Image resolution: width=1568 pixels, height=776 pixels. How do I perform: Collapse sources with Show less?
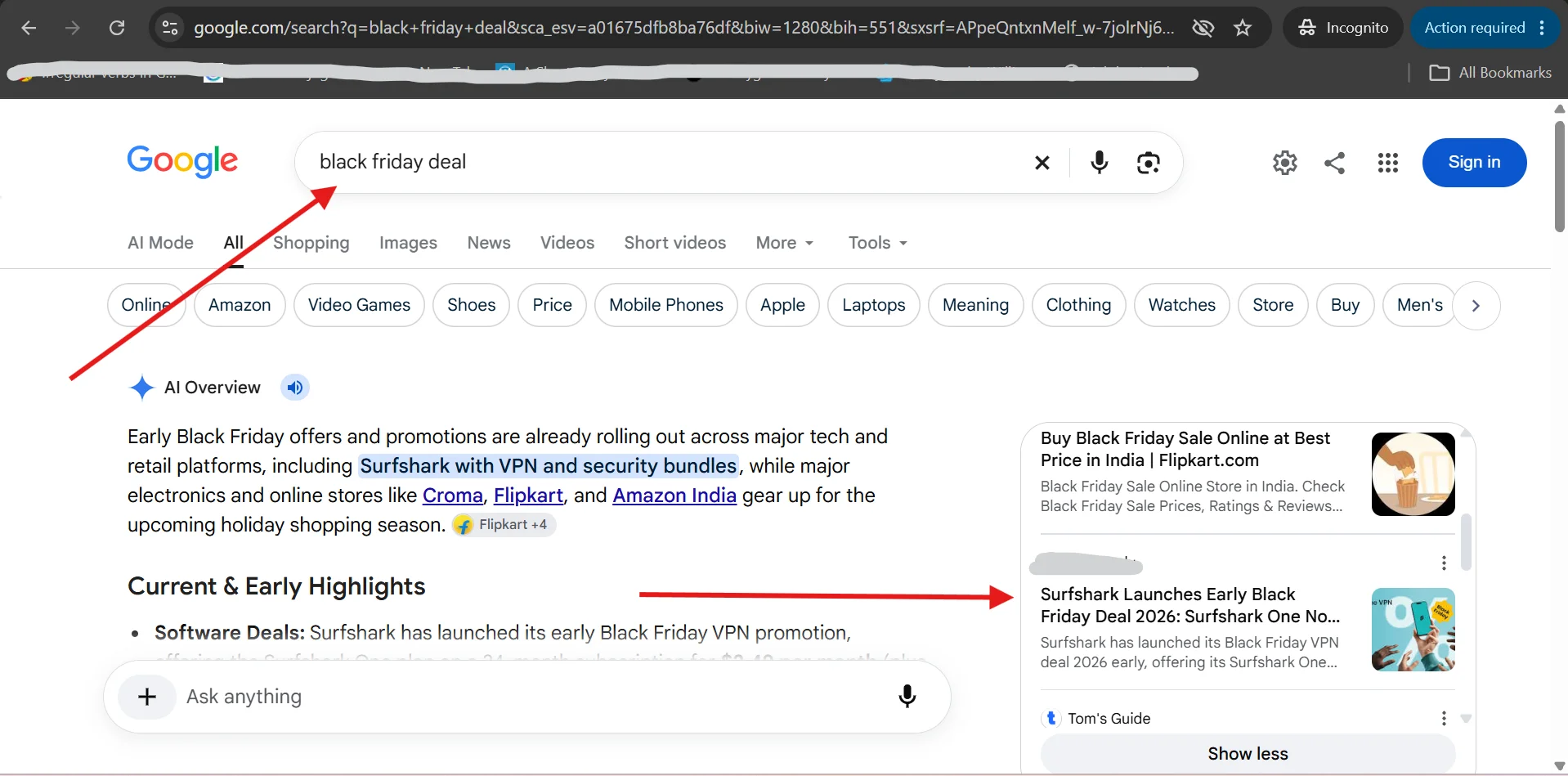(1248, 753)
